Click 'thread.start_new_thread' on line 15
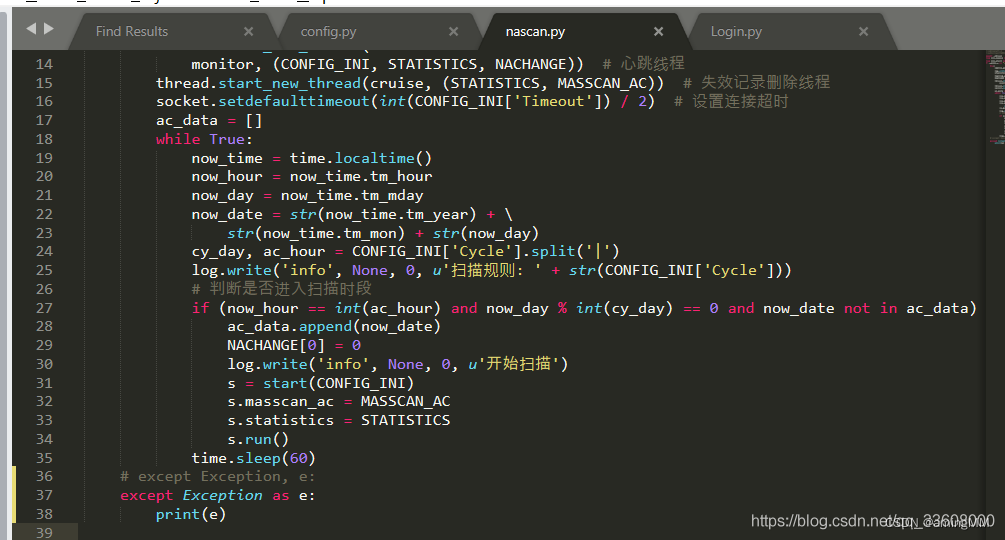 [x=258, y=83]
